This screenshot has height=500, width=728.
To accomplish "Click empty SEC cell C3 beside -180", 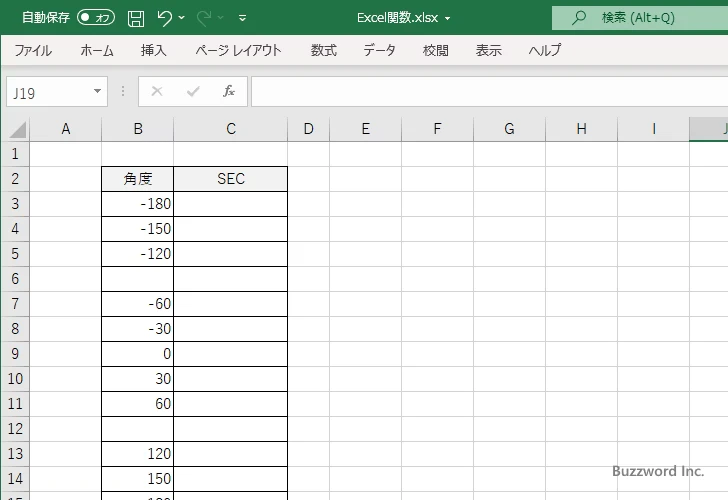I will click(231, 204).
